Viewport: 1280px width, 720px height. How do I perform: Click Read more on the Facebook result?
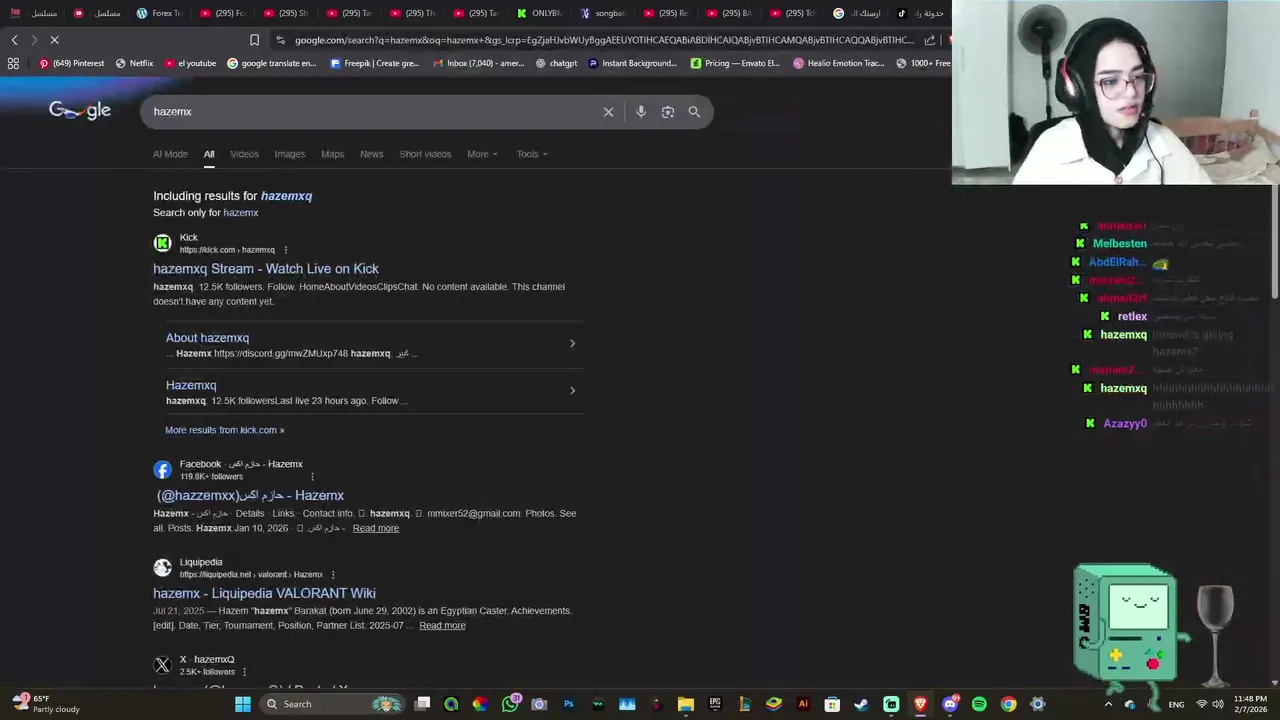(376, 528)
